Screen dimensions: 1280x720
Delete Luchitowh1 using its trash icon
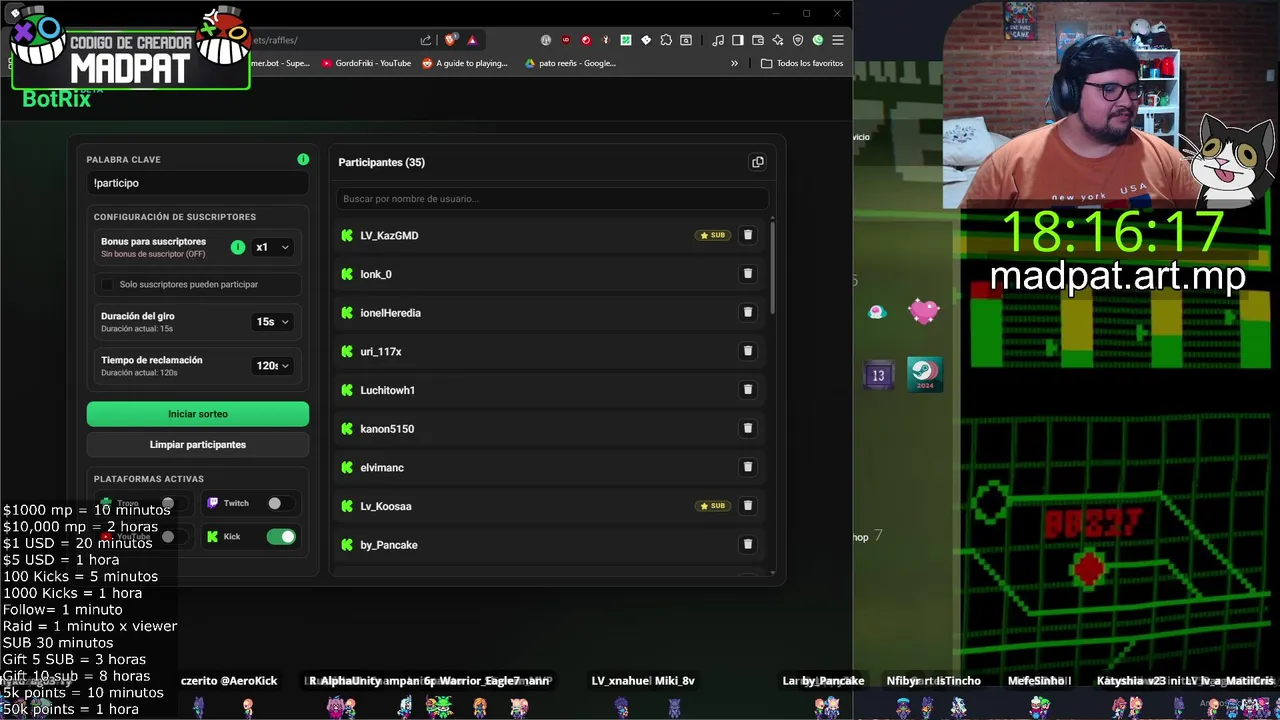[748, 390]
